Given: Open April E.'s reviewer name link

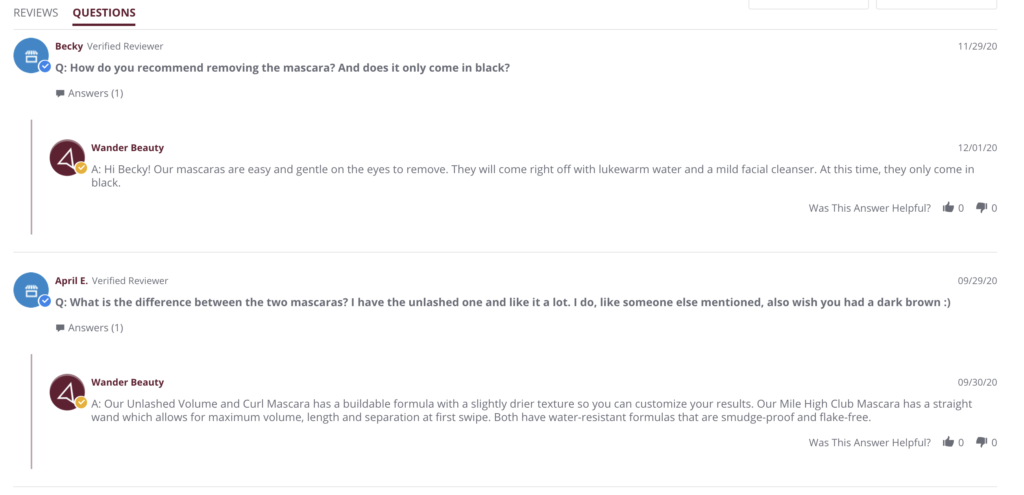Looking at the screenshot, I should 72,281.
